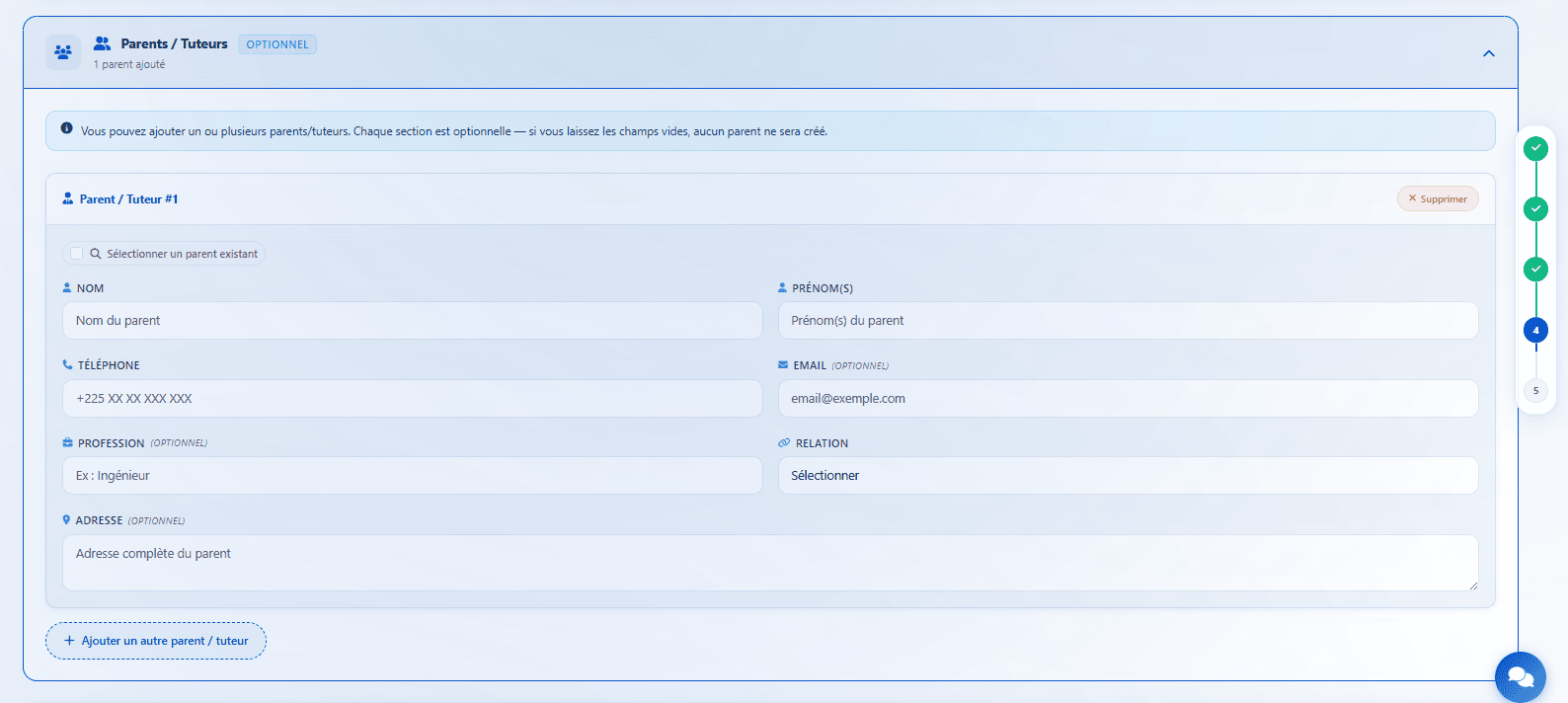Click the info icon in the notice banner
Screen dimensions: 1568x703
click(x=66, y=128)
